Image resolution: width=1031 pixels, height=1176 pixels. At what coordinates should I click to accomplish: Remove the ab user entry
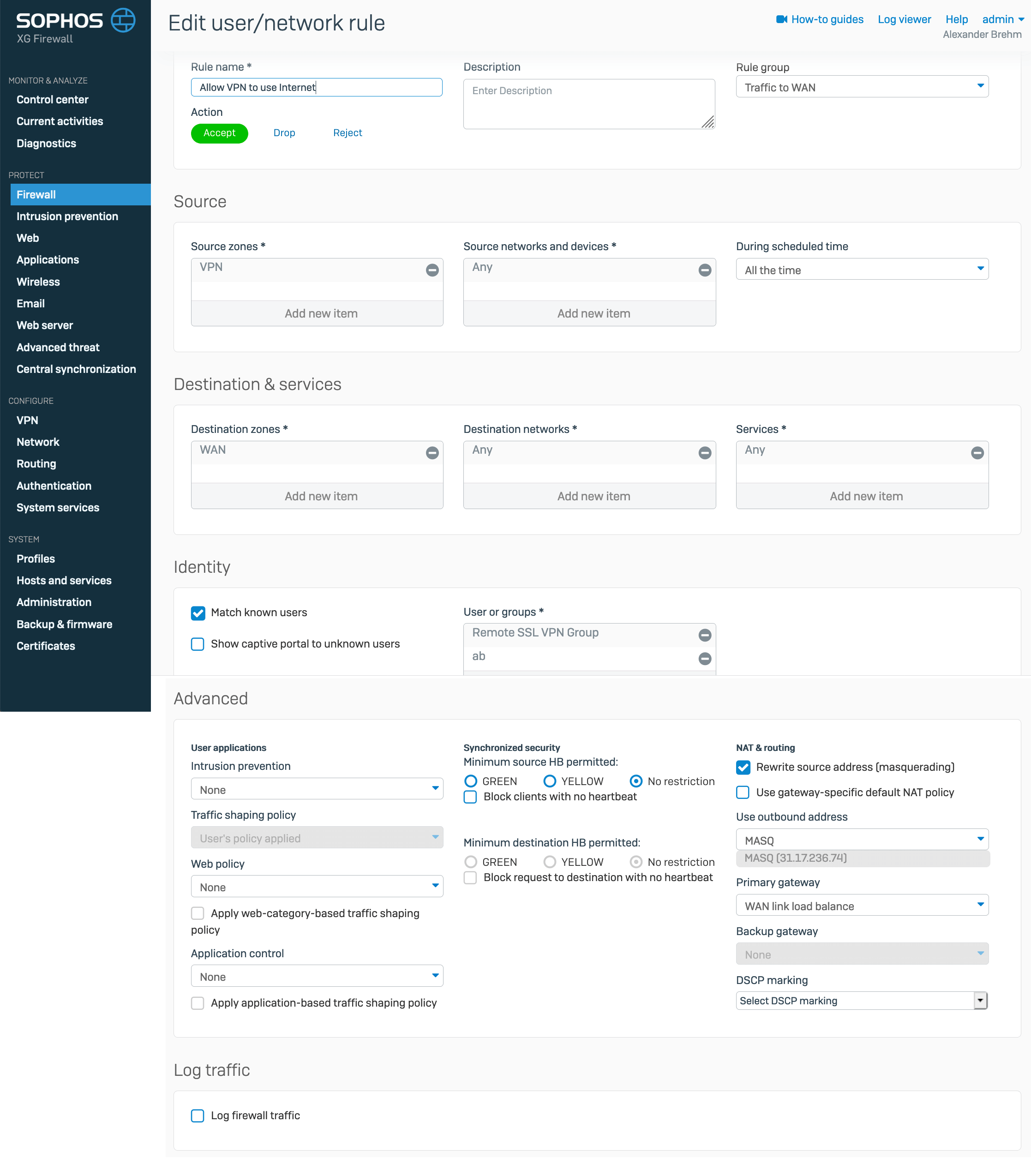point(704,659)
